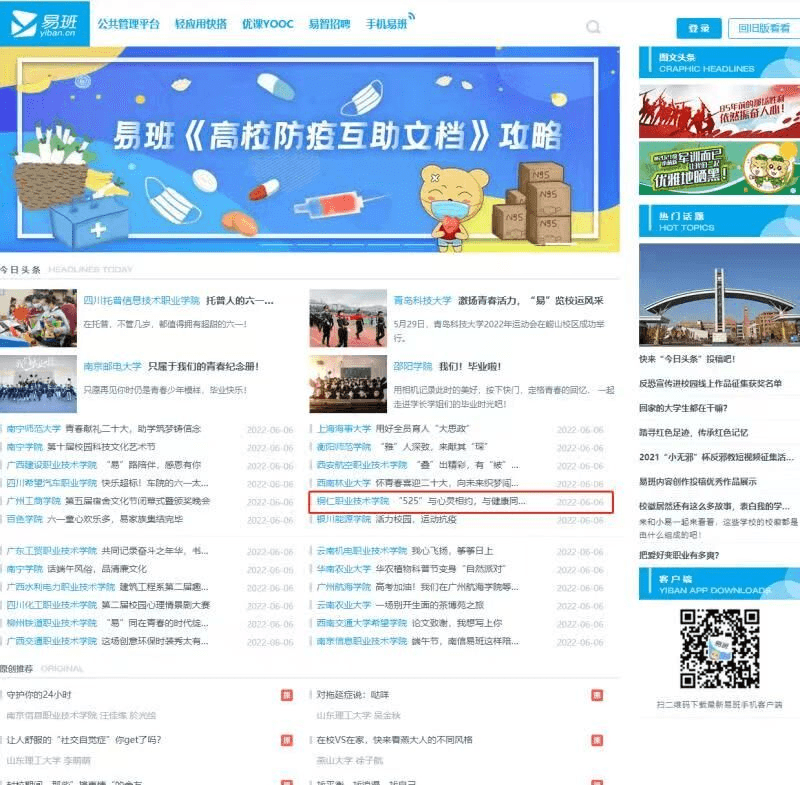Open the 高校防疫互助文档 banner
Viewport: 800px width, 785px height.
tap(310, 150)
